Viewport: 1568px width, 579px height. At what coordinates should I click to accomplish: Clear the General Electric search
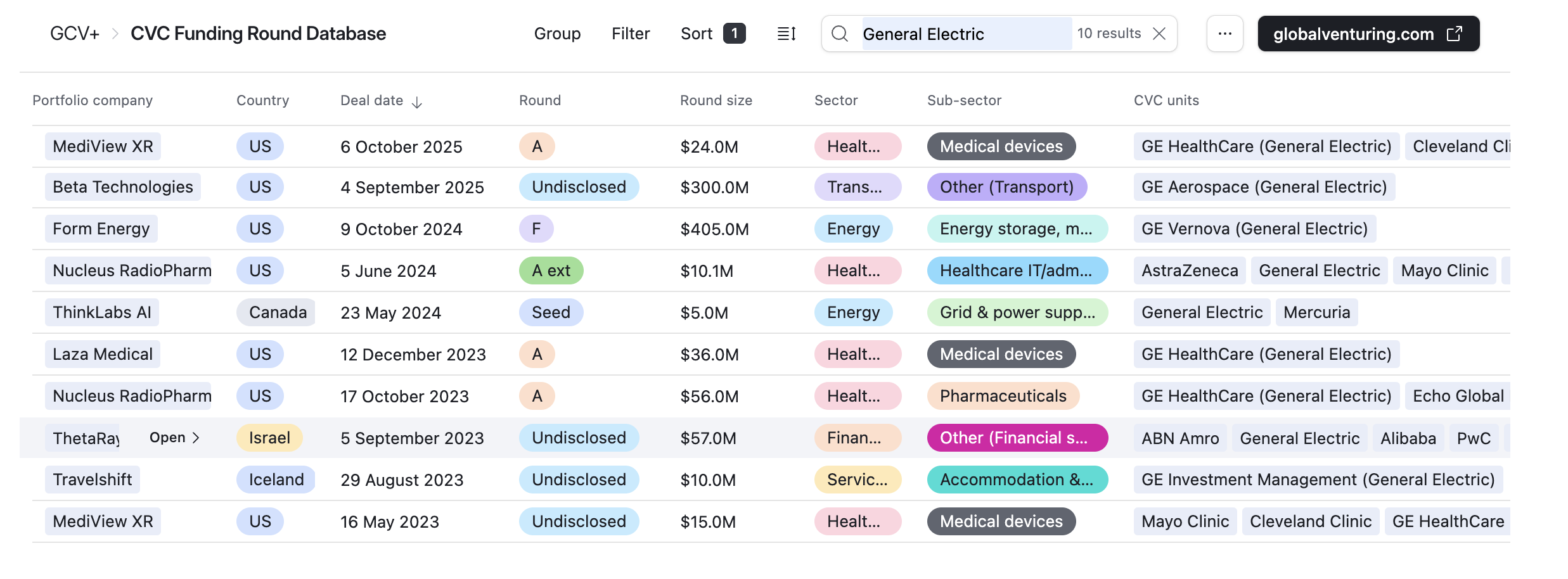click(1159, 34)
